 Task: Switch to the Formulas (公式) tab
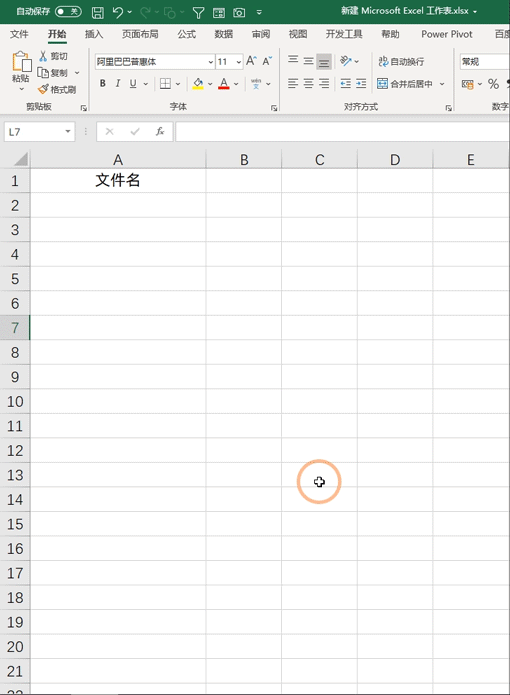[x=187, y=34]
